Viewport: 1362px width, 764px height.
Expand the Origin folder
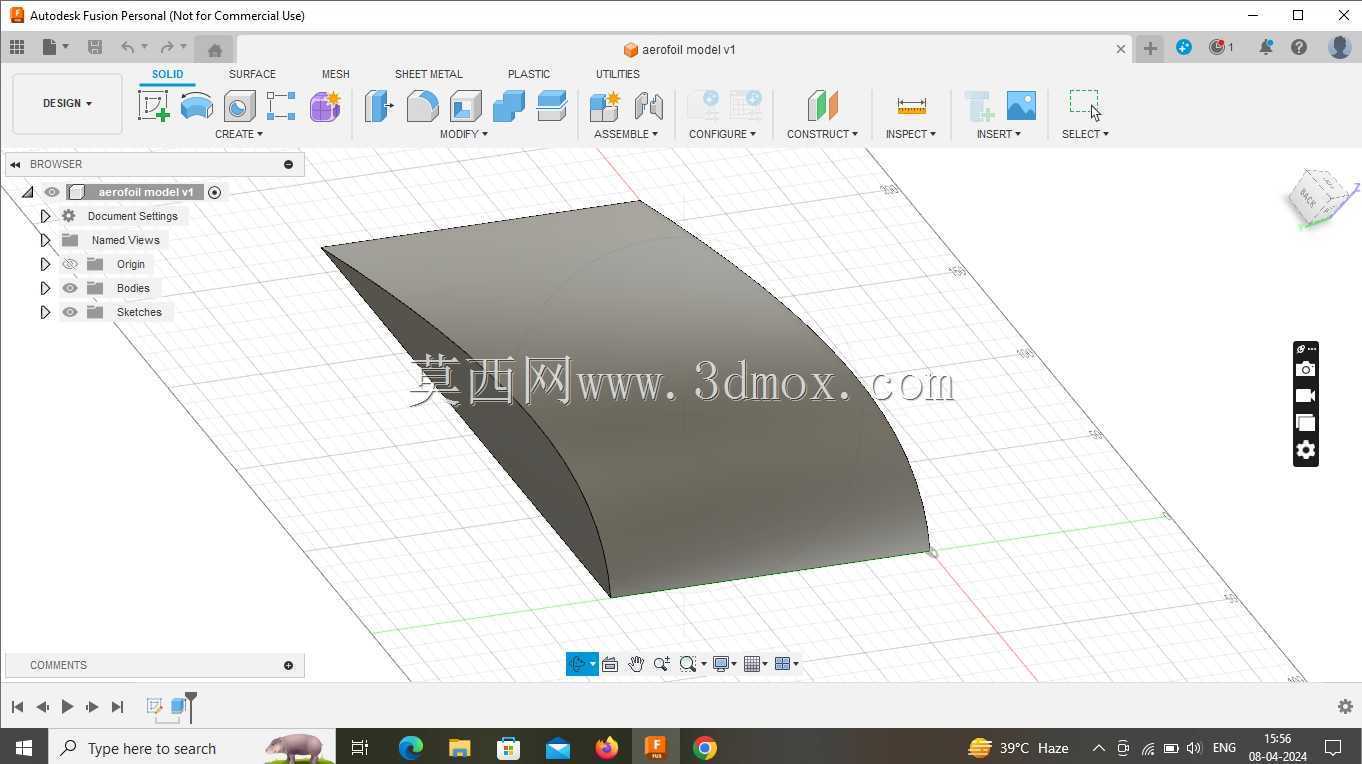[45, 264]
